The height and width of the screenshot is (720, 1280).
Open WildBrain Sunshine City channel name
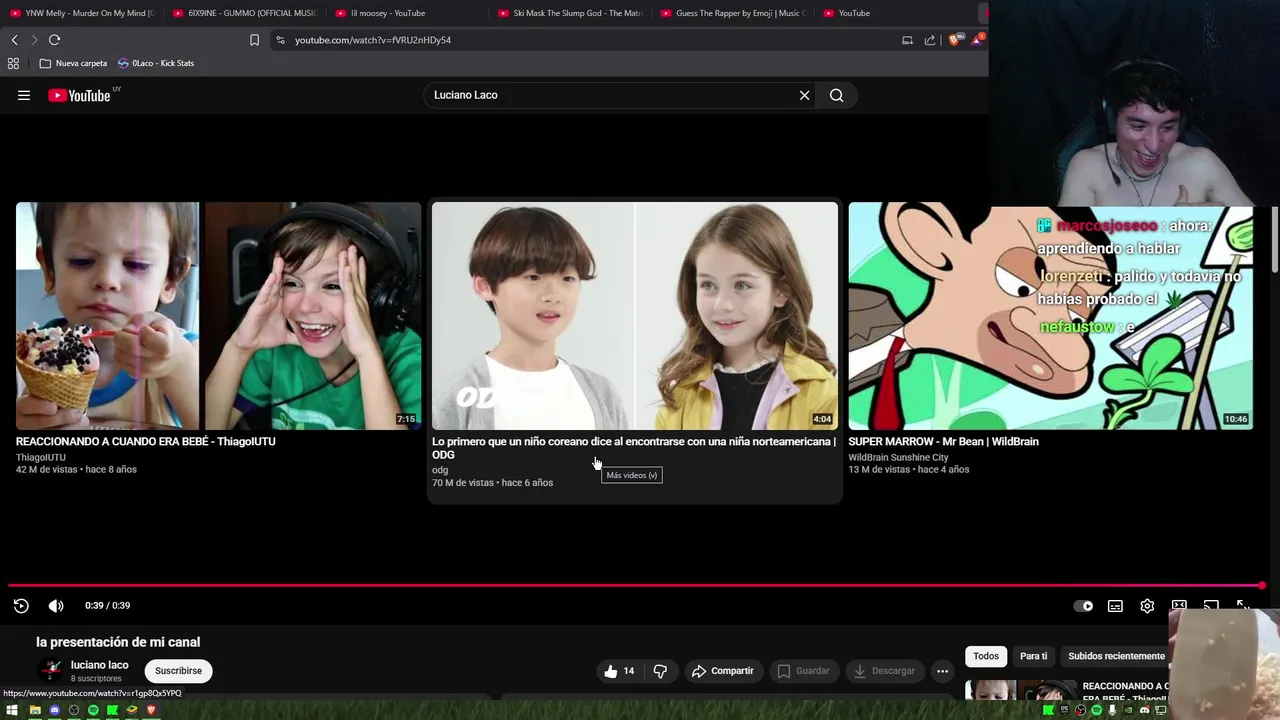pos(898,457)
